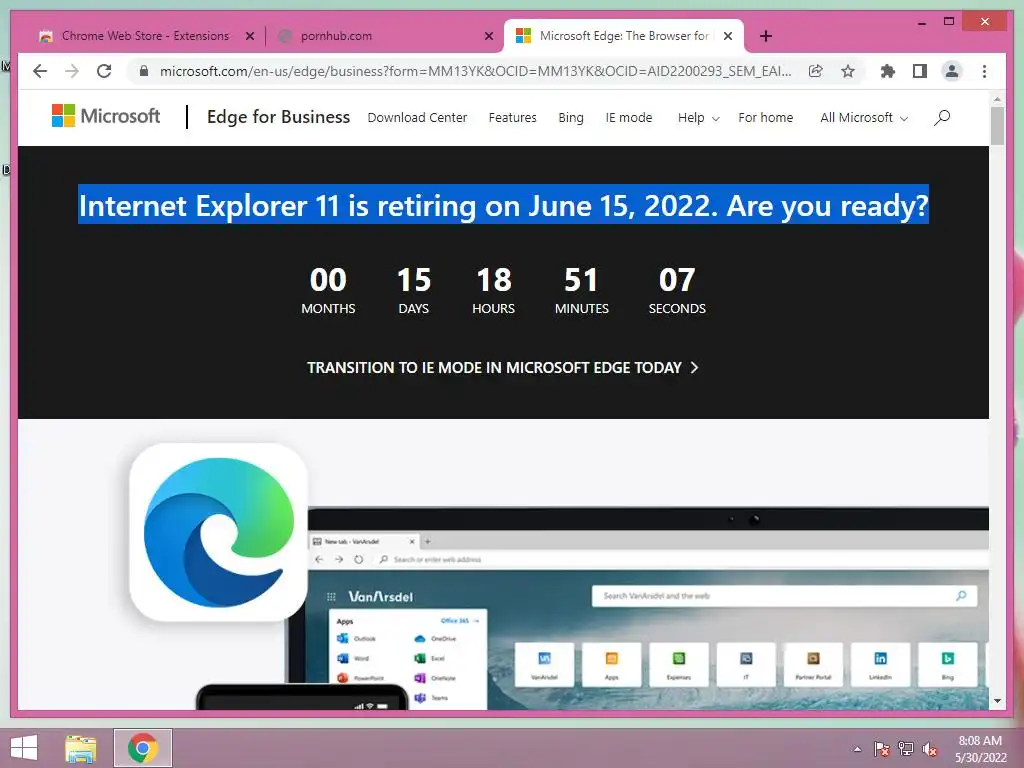
Task: Open the IE mode nav item
Action: tap(629, 118)
